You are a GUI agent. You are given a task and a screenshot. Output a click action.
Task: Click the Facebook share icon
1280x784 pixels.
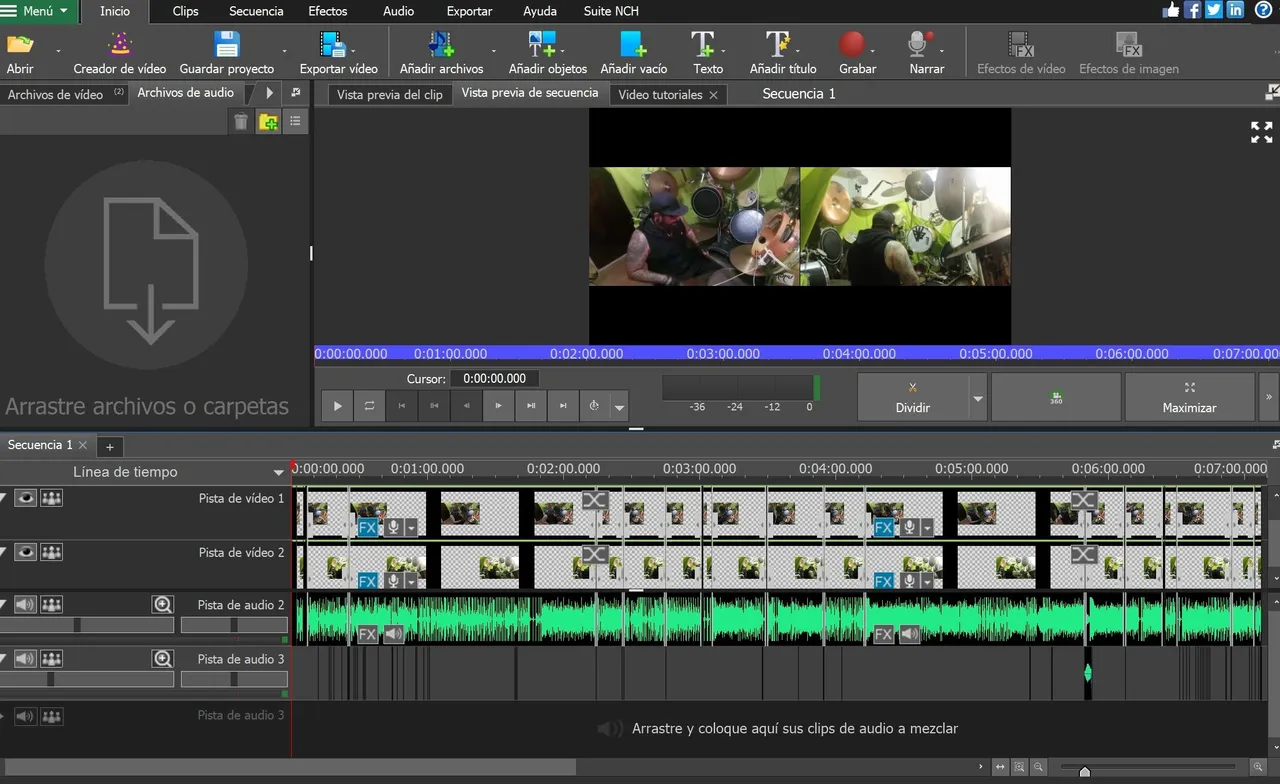click(1193, 10)
